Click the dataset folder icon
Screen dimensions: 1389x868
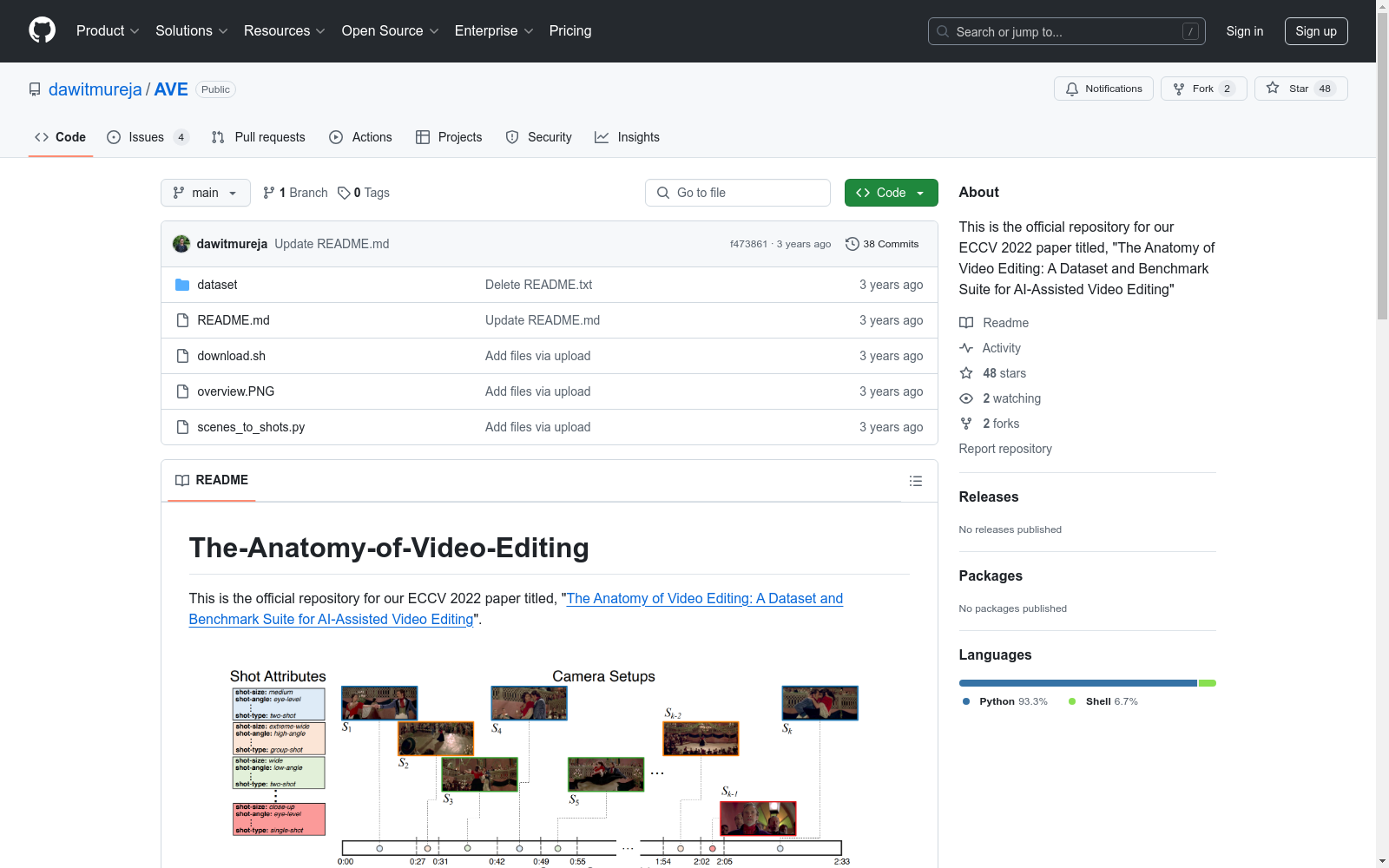coord(182,285)
